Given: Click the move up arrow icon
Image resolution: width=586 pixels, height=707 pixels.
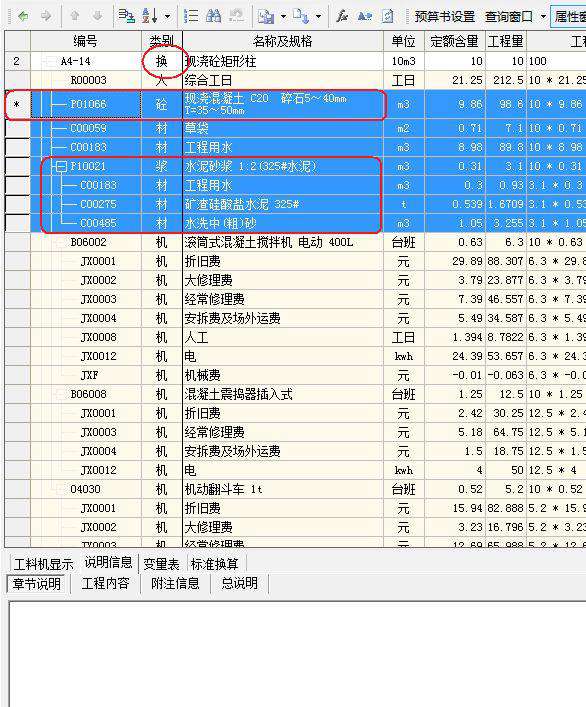Looking at the screenshot, I should tap(75, 17).
